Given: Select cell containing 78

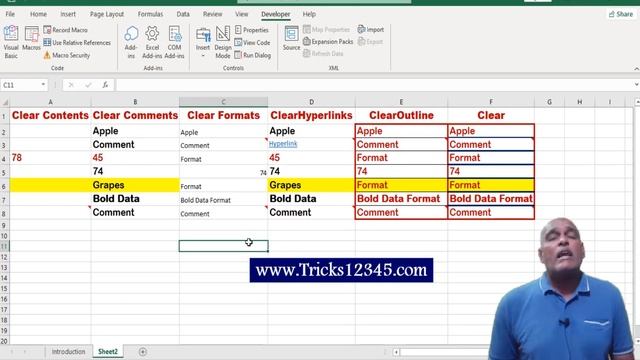Looking at the screenshot, I should click(x=50, y=158).
